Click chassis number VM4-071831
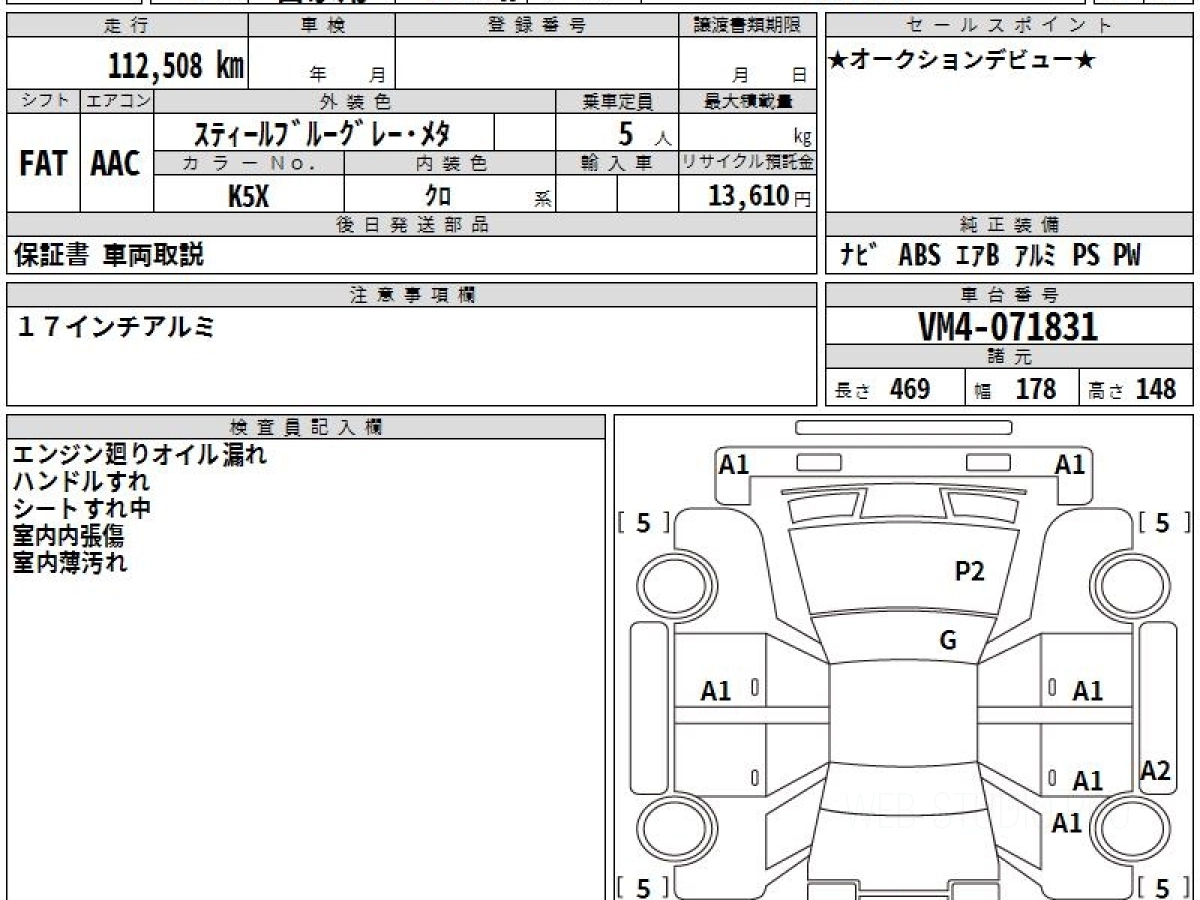 (x=1008, y=326)
